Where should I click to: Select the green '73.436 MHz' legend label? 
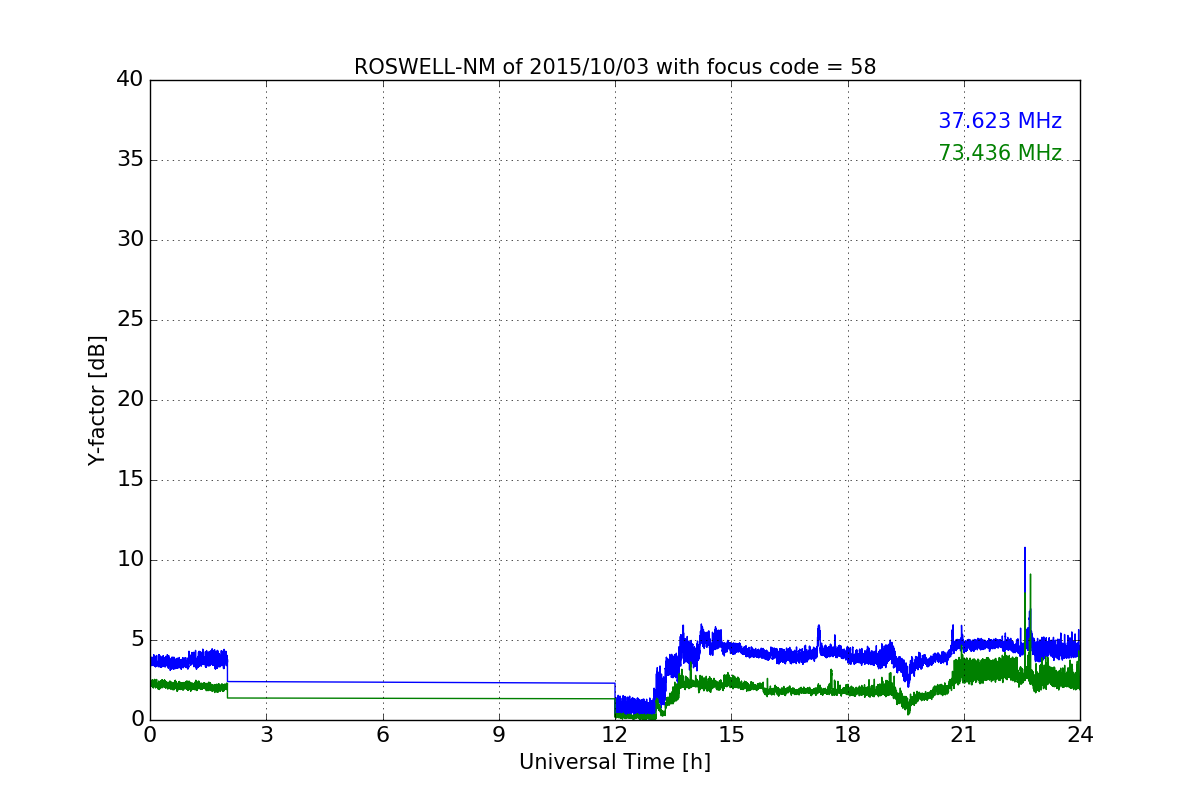pos(1000,153)
